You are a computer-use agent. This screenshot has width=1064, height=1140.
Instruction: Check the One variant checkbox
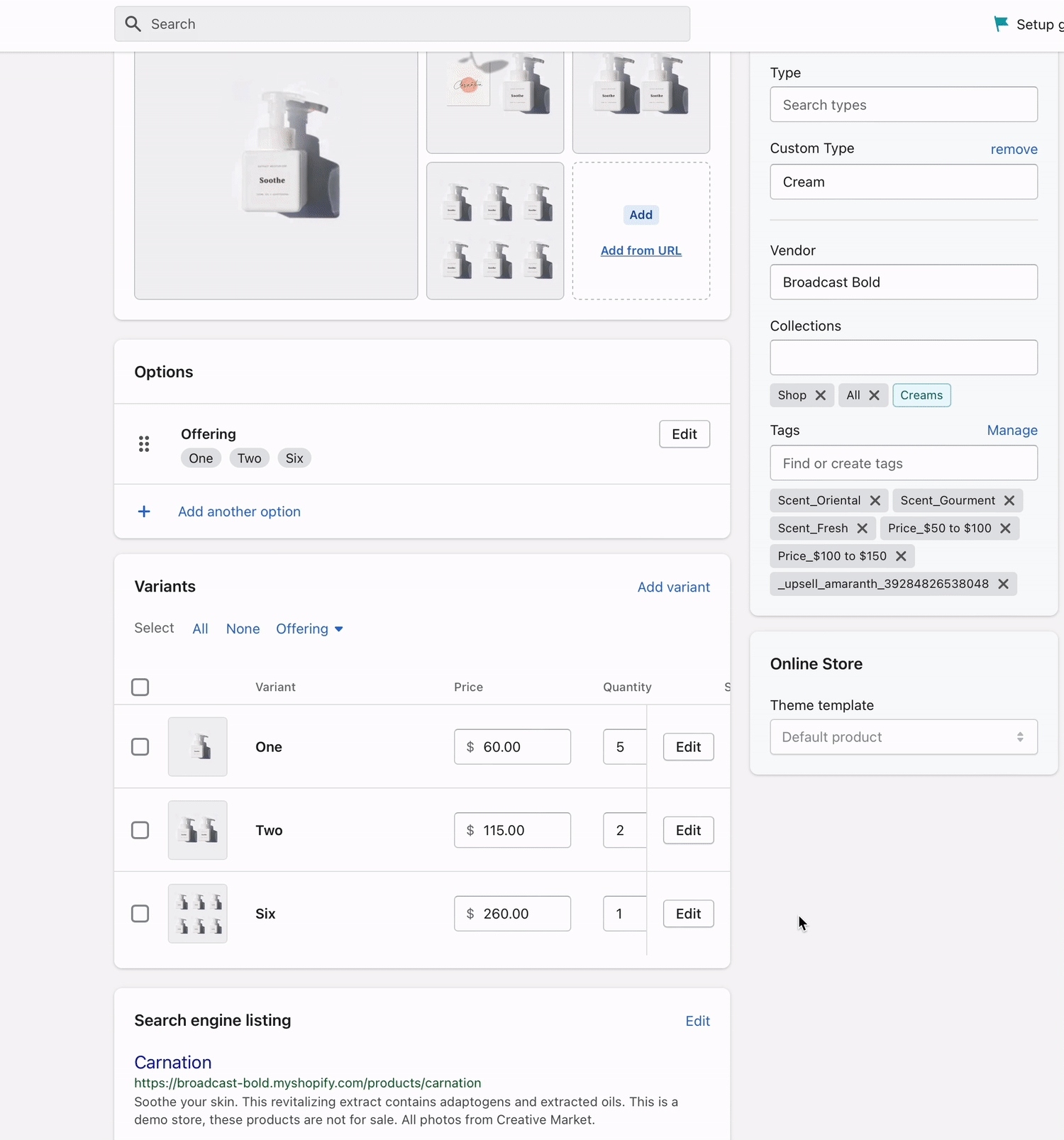click(x=140, y=747)
